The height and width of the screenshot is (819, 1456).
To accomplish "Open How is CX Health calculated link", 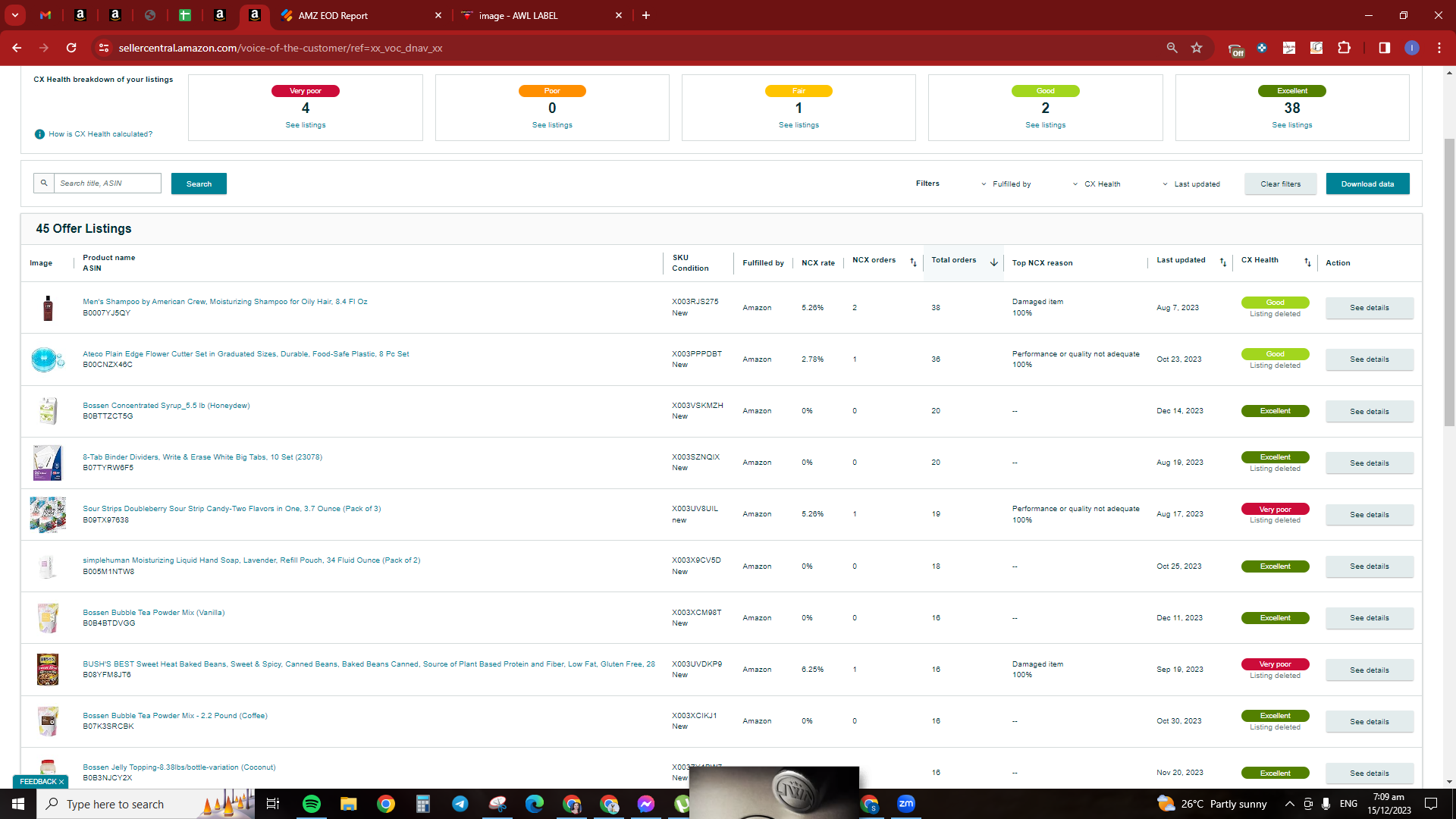I will click(x=100, y=134).
